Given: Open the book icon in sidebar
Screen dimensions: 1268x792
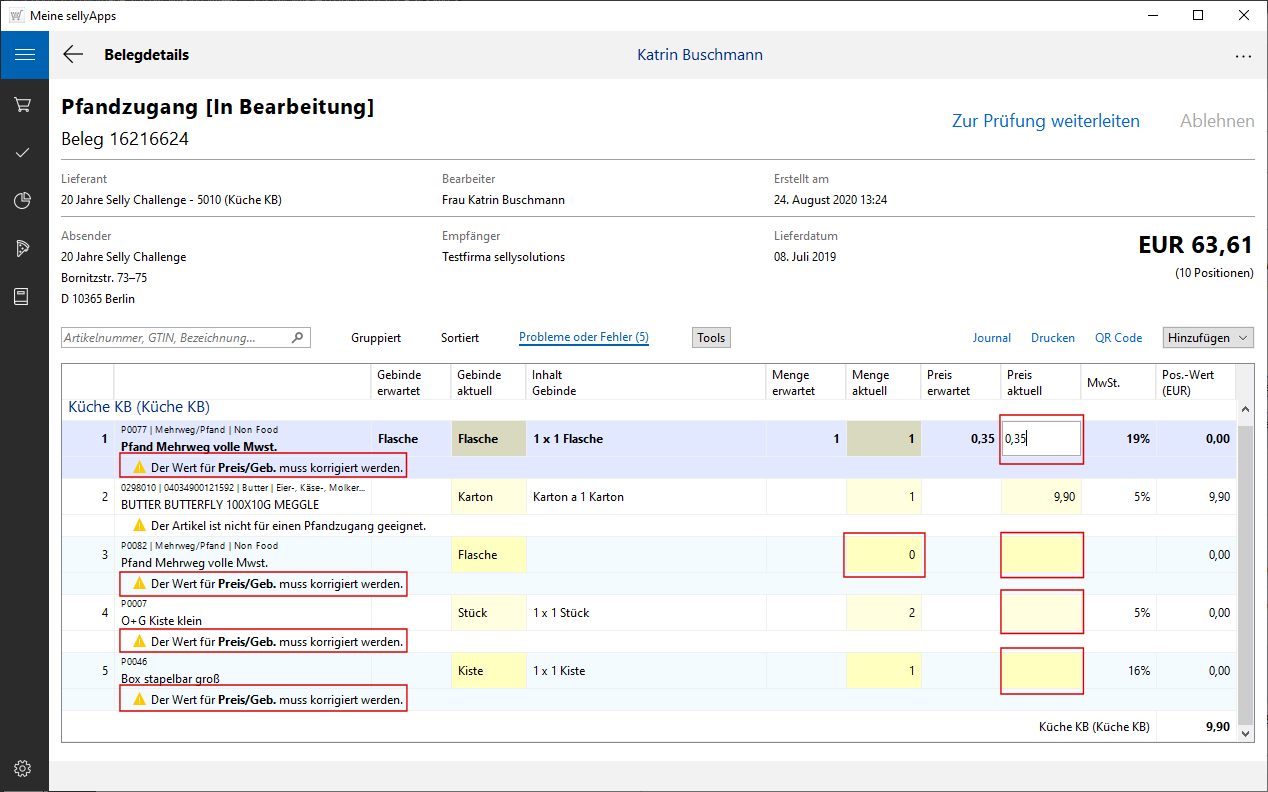Looking at the screenshot, I should coord(24,297).
